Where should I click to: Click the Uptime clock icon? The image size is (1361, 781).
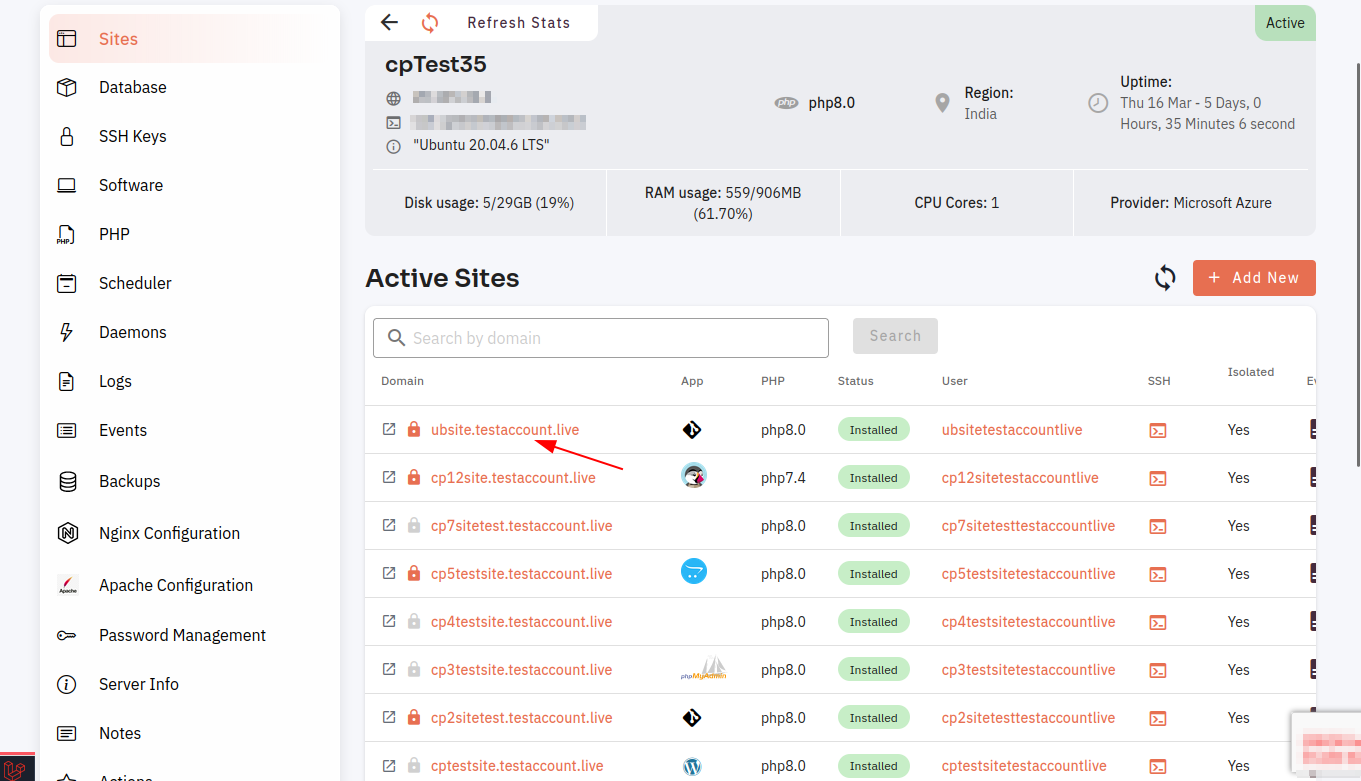pyautogui.click(x=1098, y=103)
